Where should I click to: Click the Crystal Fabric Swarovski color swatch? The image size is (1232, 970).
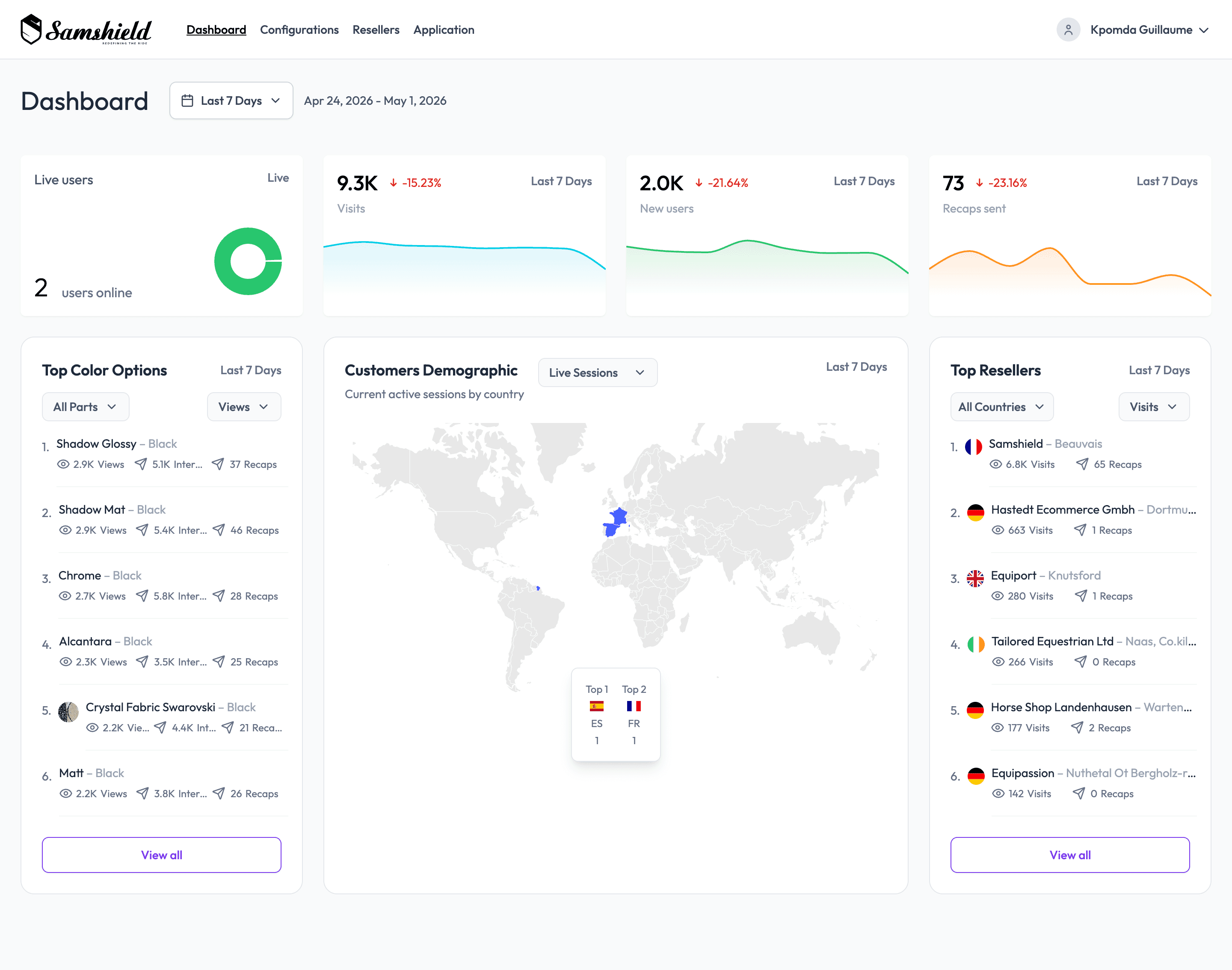point(69,712)
